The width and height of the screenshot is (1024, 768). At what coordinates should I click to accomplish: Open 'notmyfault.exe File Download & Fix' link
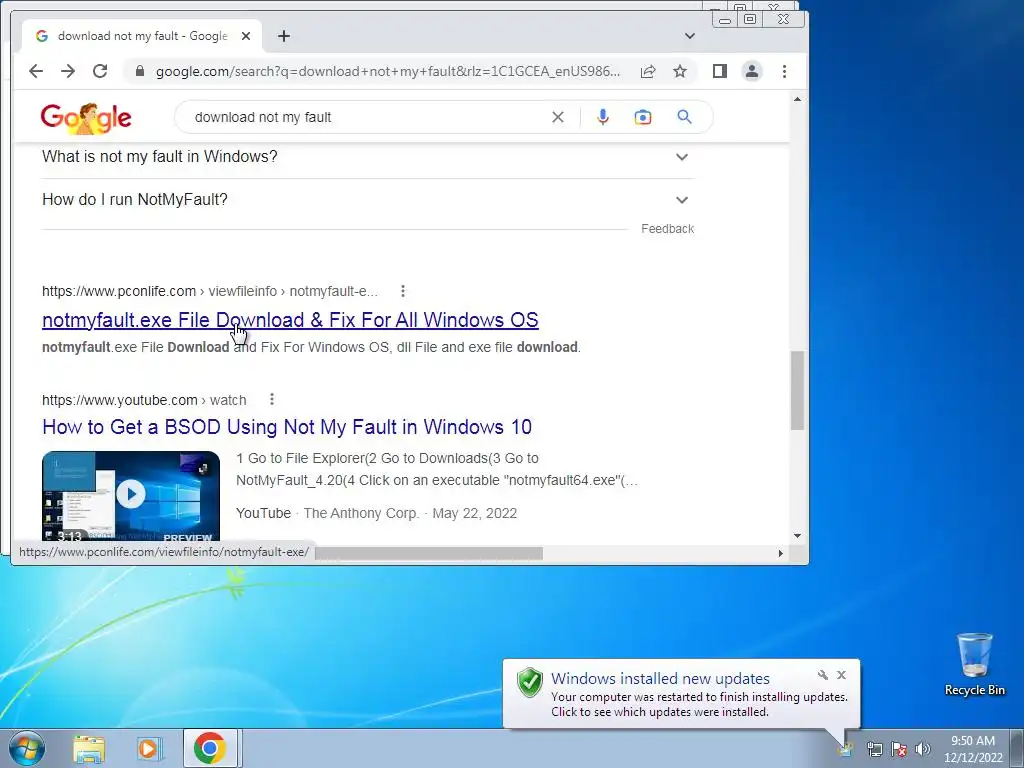pyautogui.click(x=290, y=320)
